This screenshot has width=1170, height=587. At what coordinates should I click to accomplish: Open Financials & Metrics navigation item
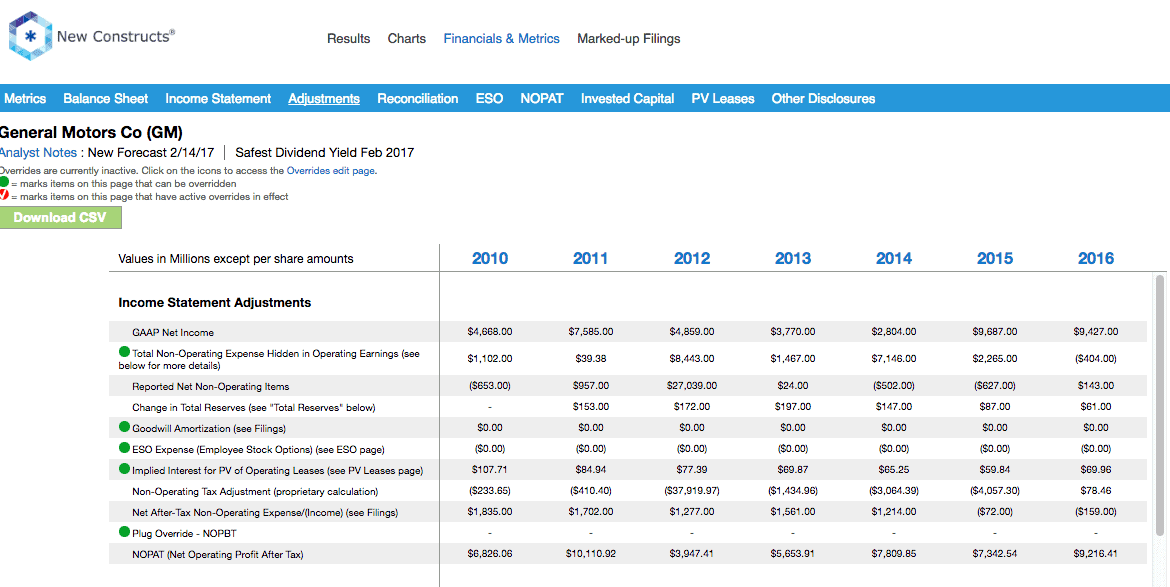point(501,39)
